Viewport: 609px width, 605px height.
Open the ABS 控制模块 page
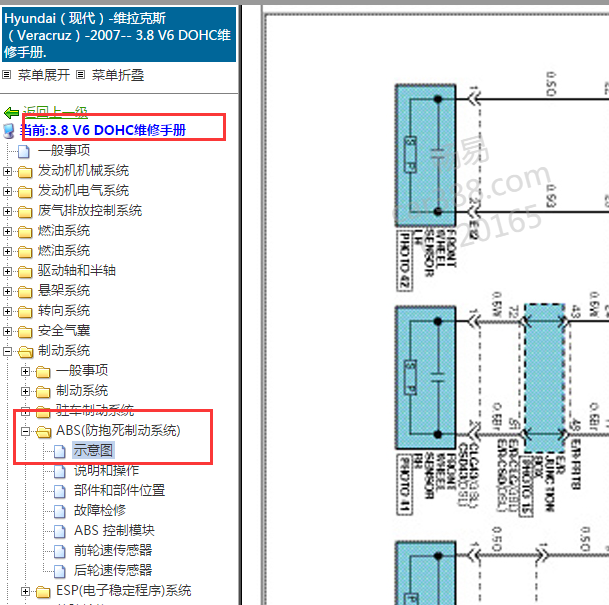[114, 530]
